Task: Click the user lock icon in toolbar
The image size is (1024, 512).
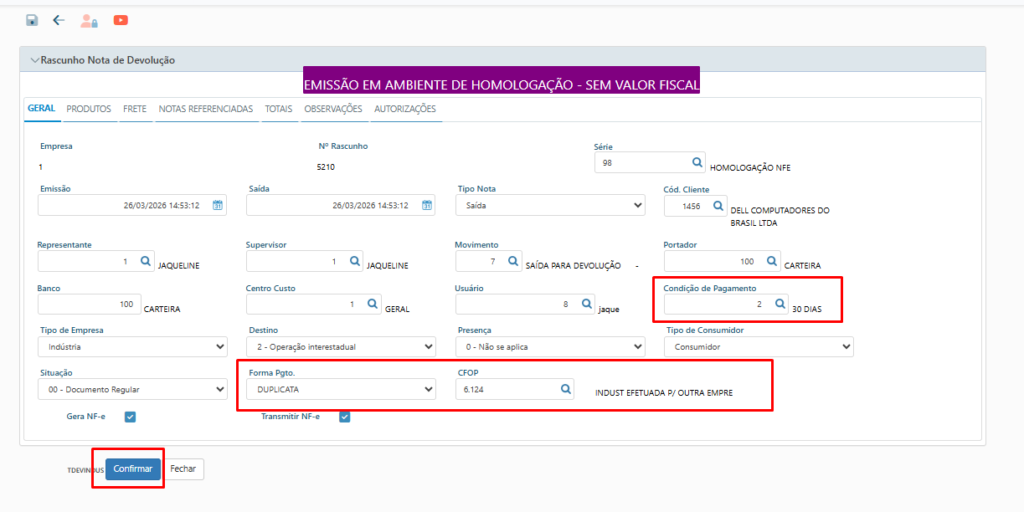Action: click(89, 20)
